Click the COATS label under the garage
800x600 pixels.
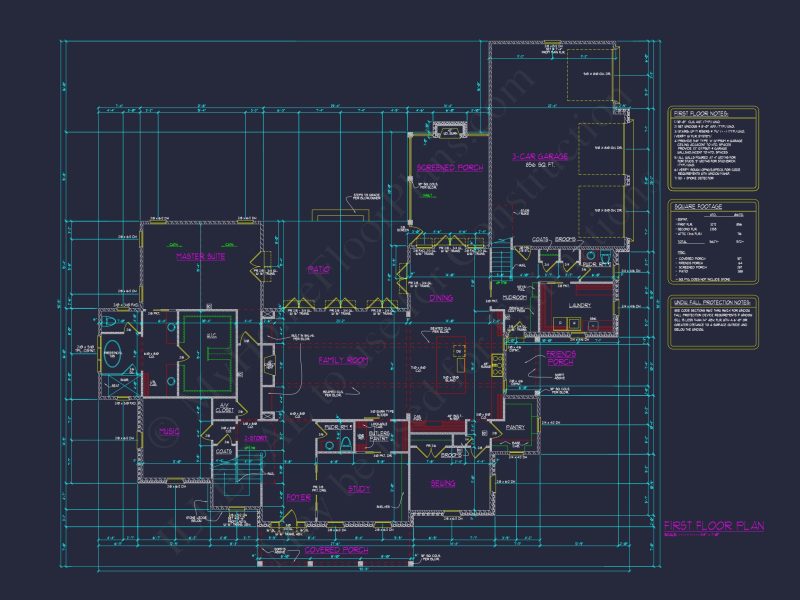coord(540,239)
